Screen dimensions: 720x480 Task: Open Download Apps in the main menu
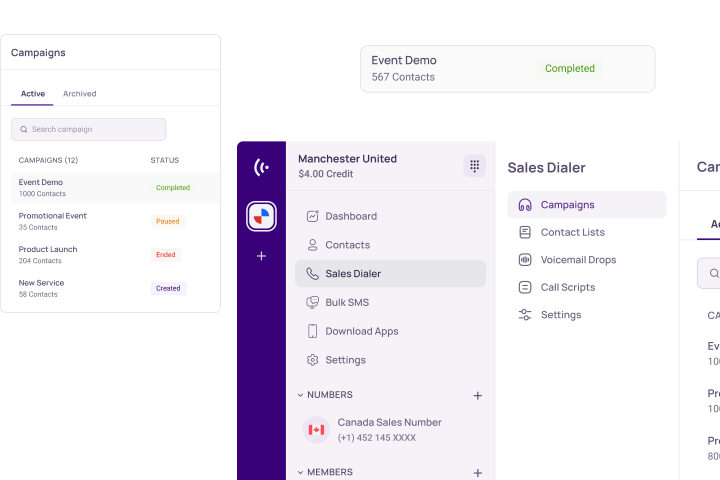pyautogui.click(x=390, y=331)
